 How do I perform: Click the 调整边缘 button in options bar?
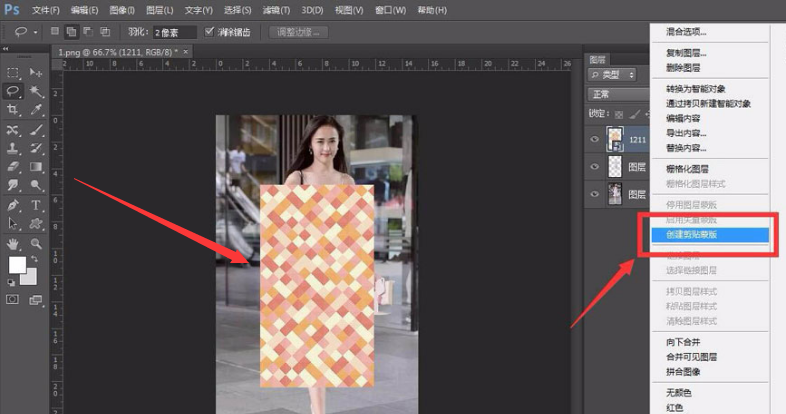[297, 32]
